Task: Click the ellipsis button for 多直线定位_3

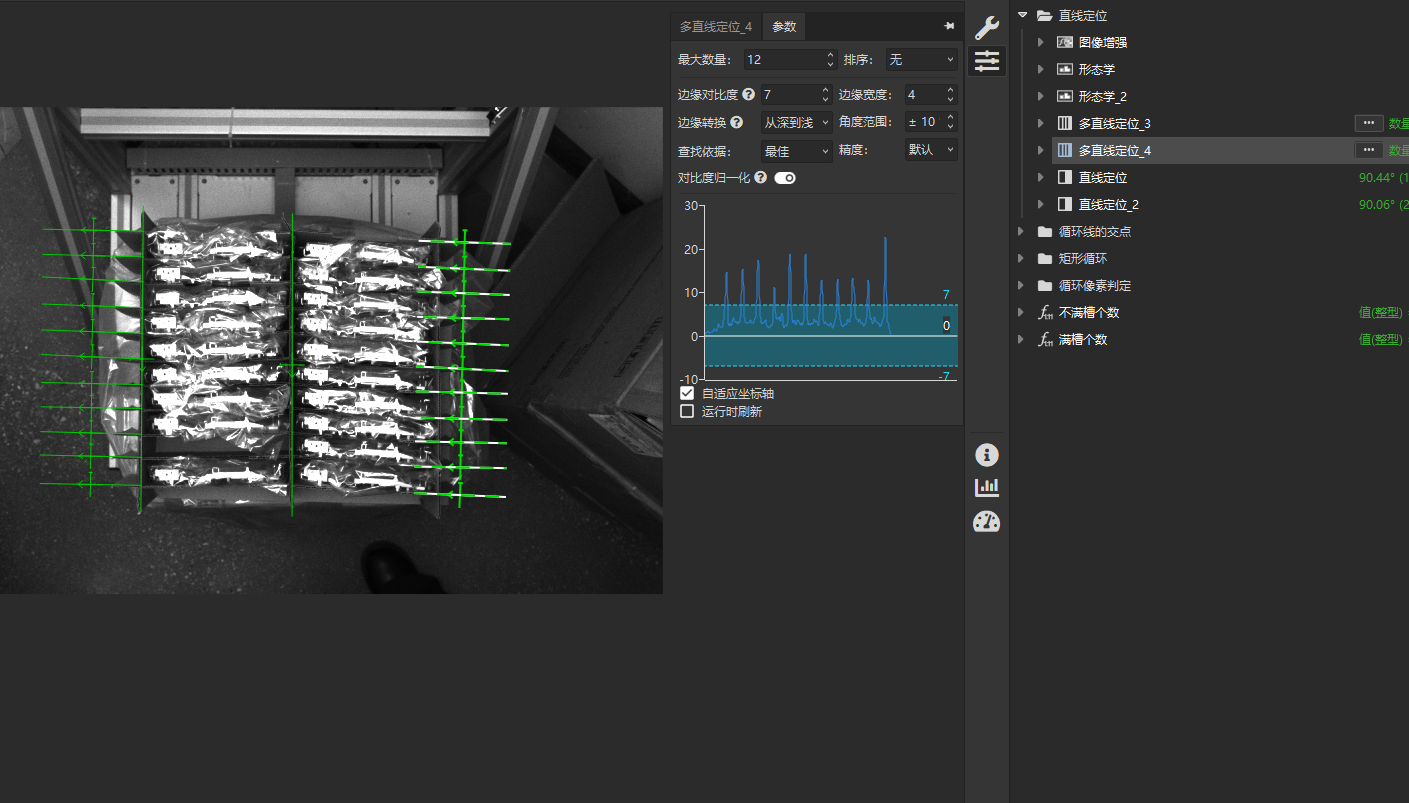Action: coord(1368,123)
